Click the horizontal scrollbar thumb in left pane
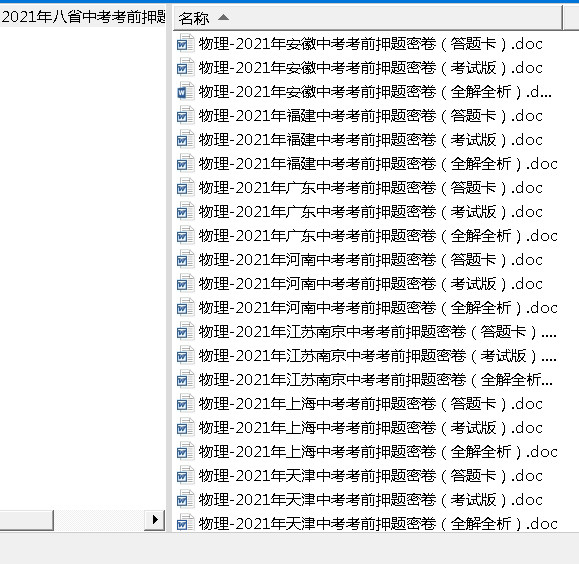 (27, 520)
